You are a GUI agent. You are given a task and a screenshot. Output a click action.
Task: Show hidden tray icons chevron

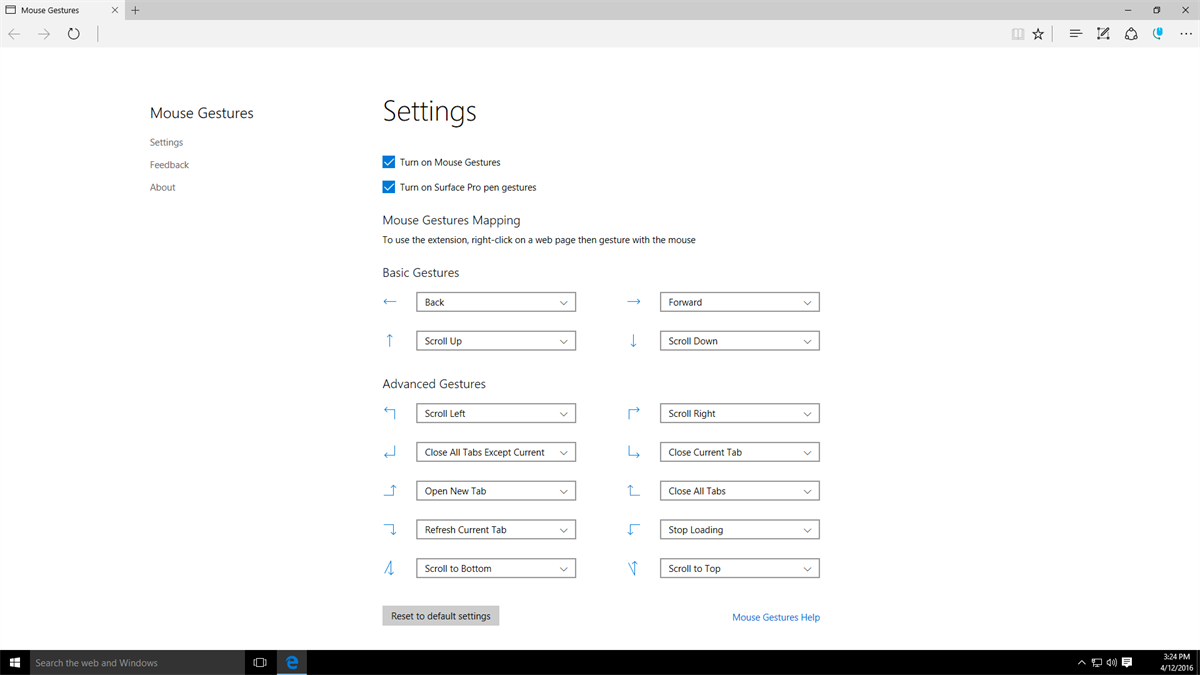[1082, 662]
